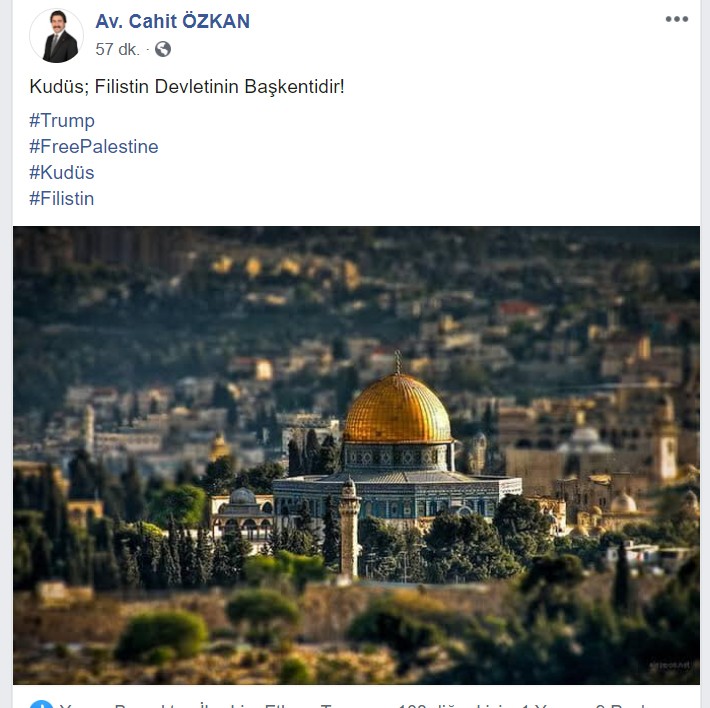Select the post text about Kudüs

pyautogui.click(x=187, y=86)
